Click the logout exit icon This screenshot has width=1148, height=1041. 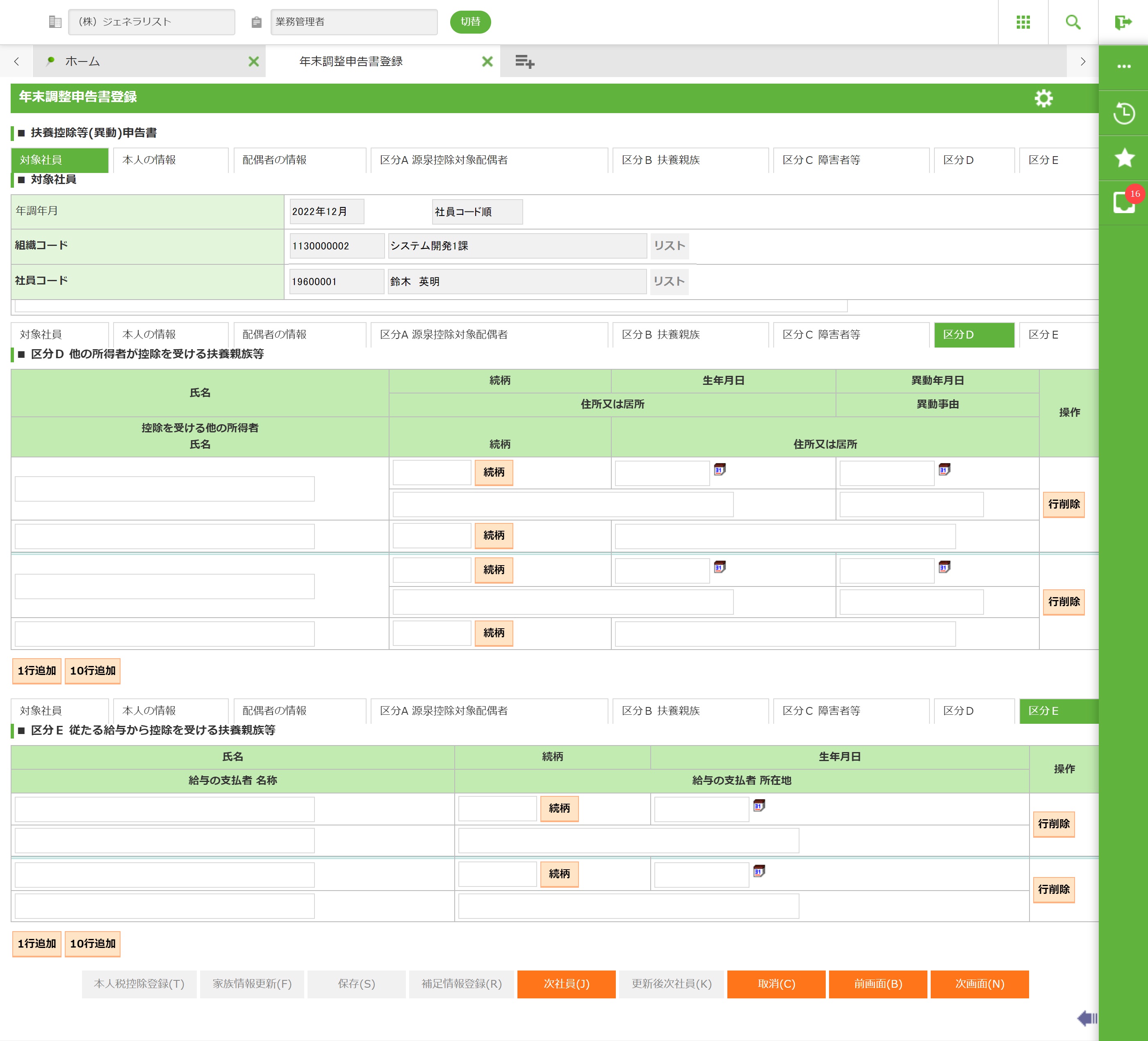pyautogui.click(x=1123, y=22)
